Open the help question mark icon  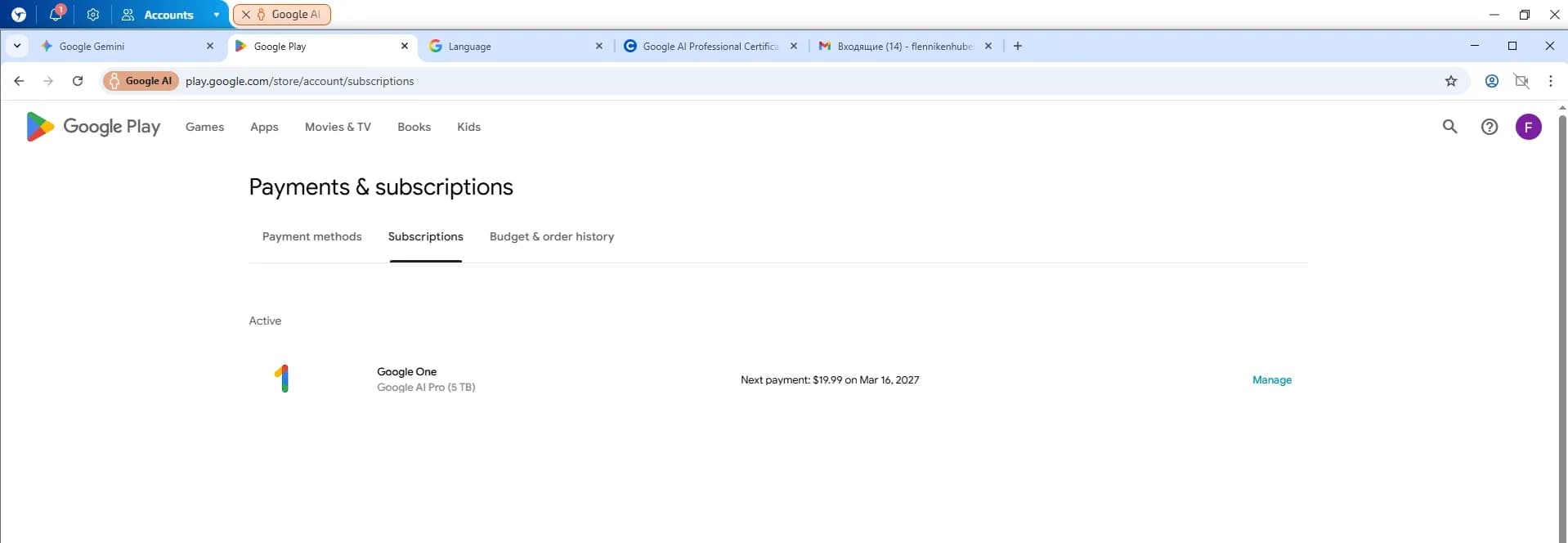click(x=1489, y=127)
